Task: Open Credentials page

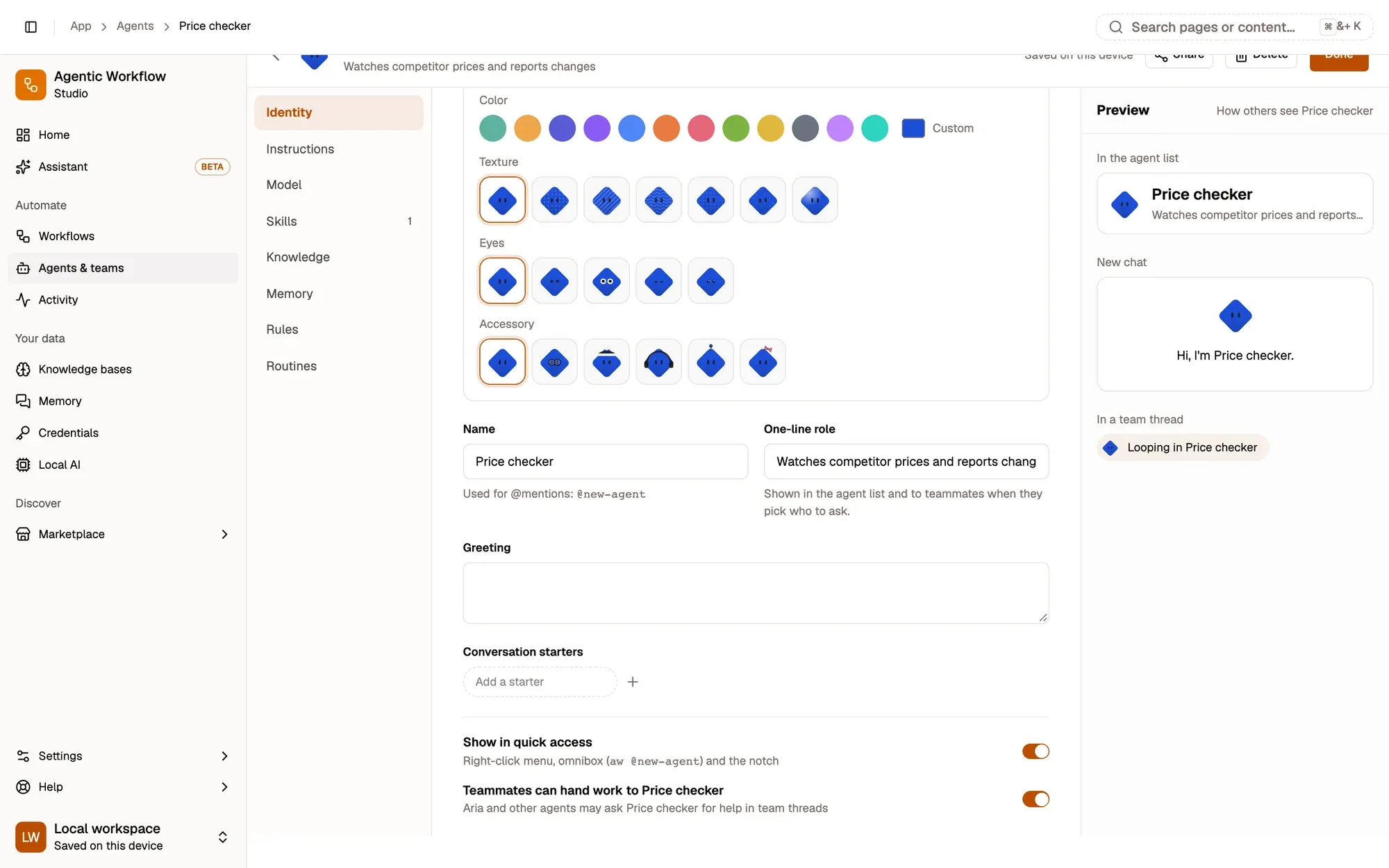Action: tap(123, 433)
